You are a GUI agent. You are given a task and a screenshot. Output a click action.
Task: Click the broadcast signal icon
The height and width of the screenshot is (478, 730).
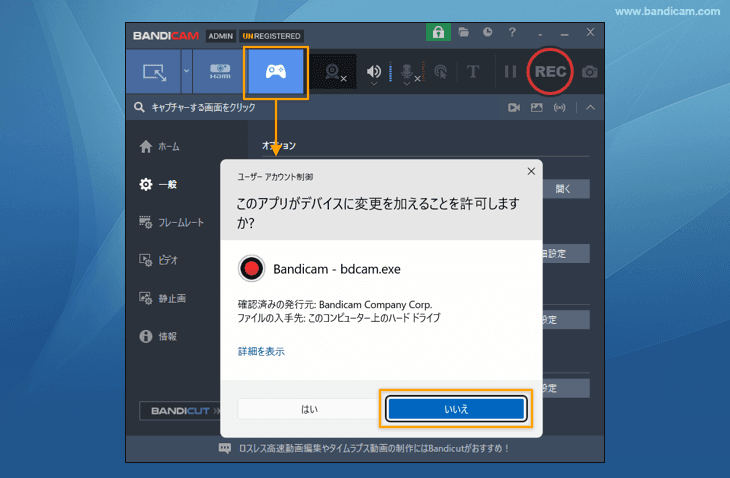click(560, 108)
